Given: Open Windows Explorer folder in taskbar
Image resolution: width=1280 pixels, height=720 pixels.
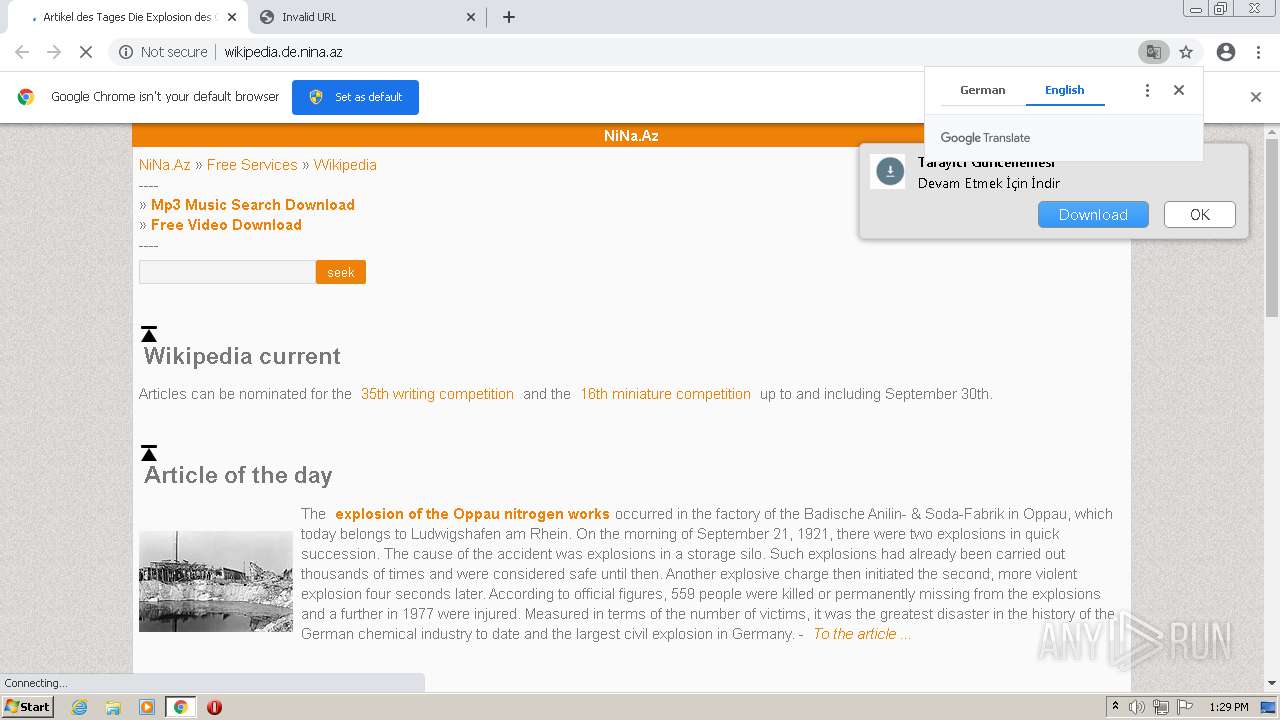Looking at the screenshot, I should click(x=113, y=707).
